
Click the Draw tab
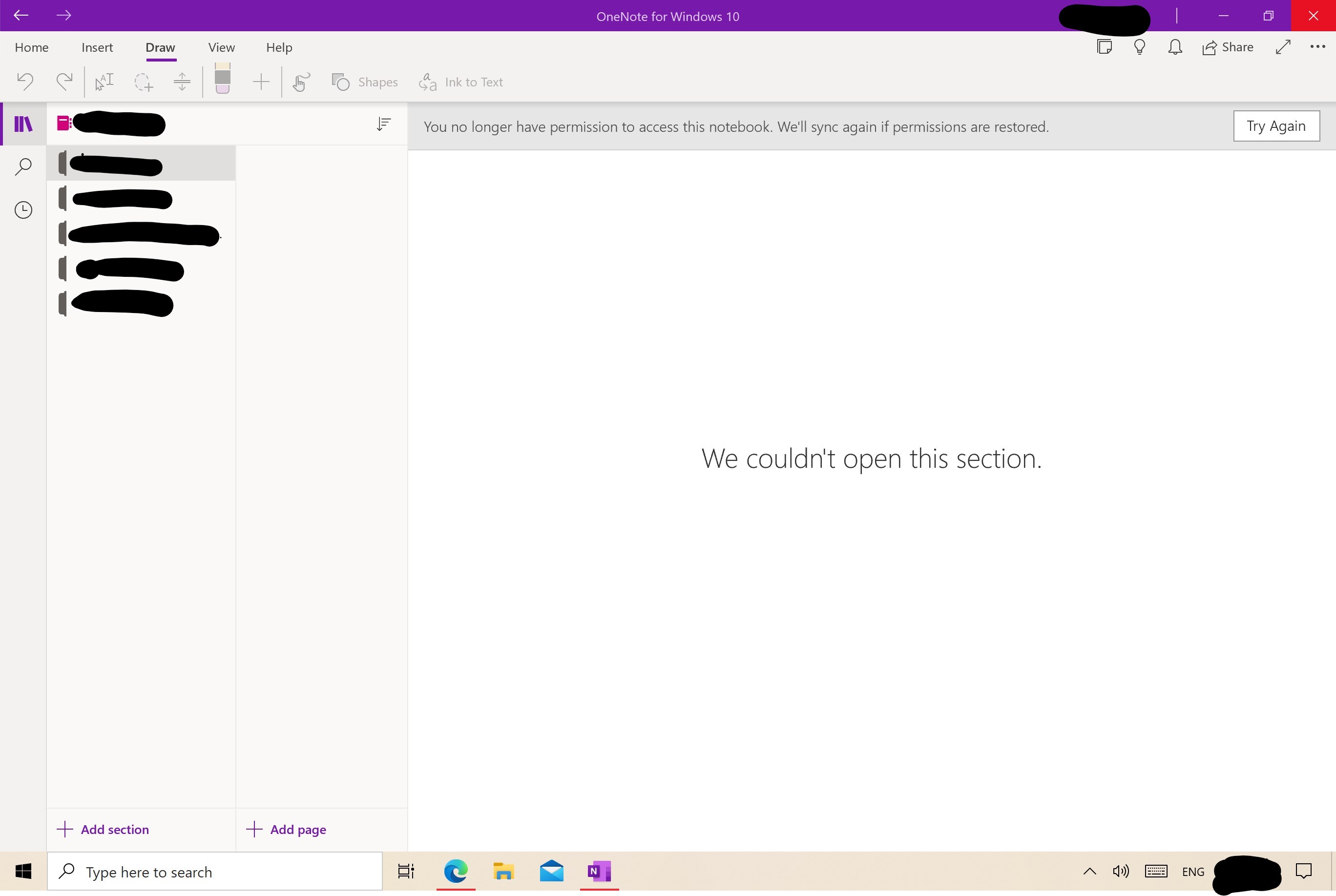pyautogui.click(x=160, y=47)
